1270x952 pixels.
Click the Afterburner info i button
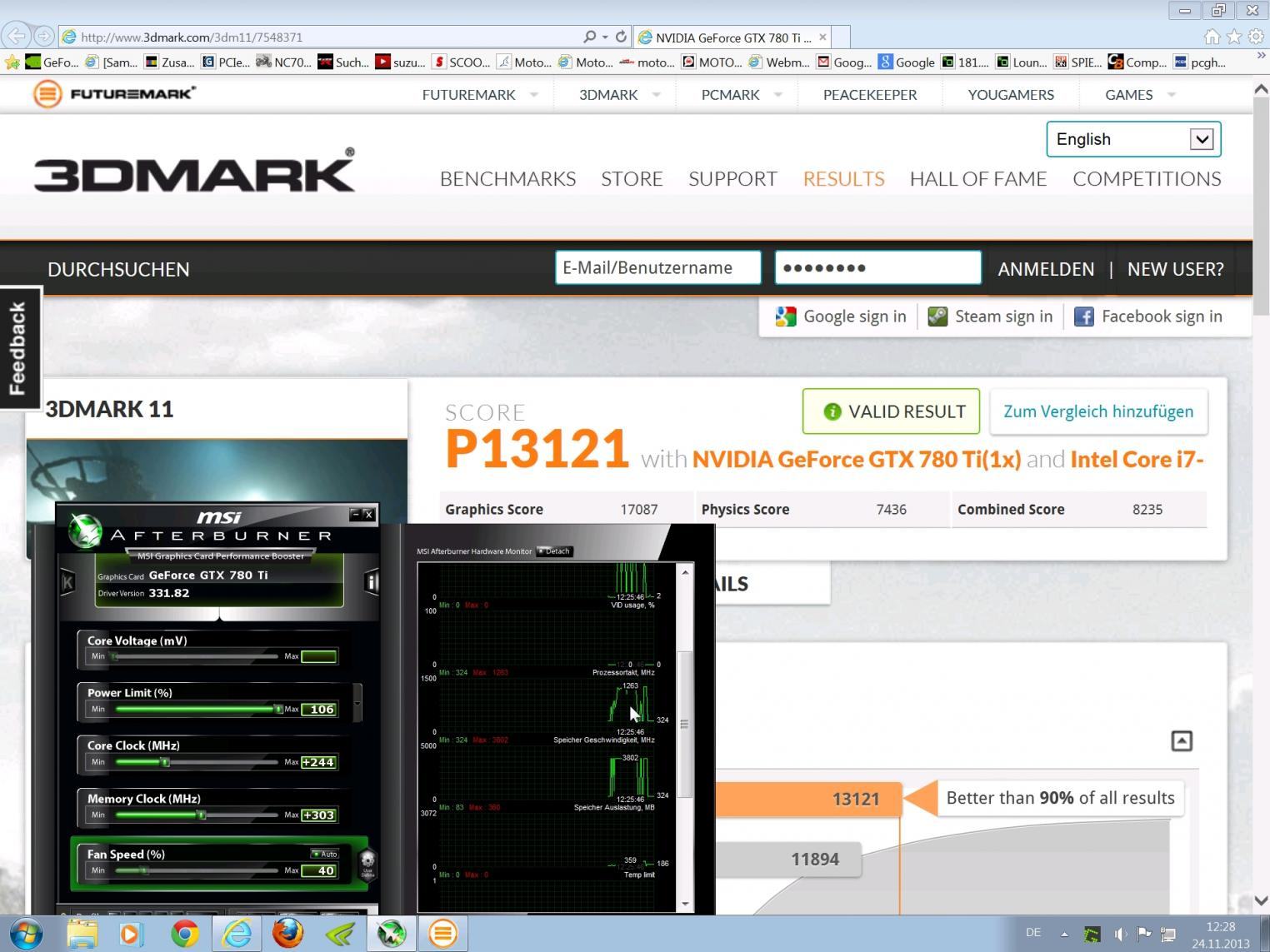click(371, 582)
